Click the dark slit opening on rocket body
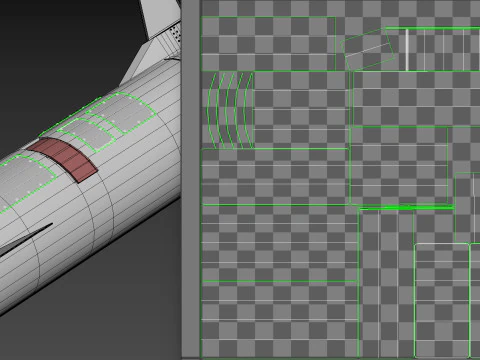The height and width of the screenshot is (360, 480). tap(26, 240)
